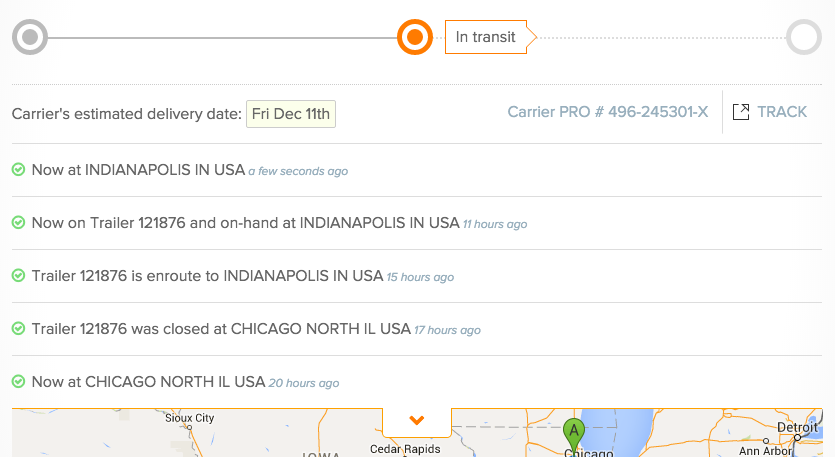835x457 pixels.
Task: Click the external-link icon beside TRACK
Action: click(741, 112)
